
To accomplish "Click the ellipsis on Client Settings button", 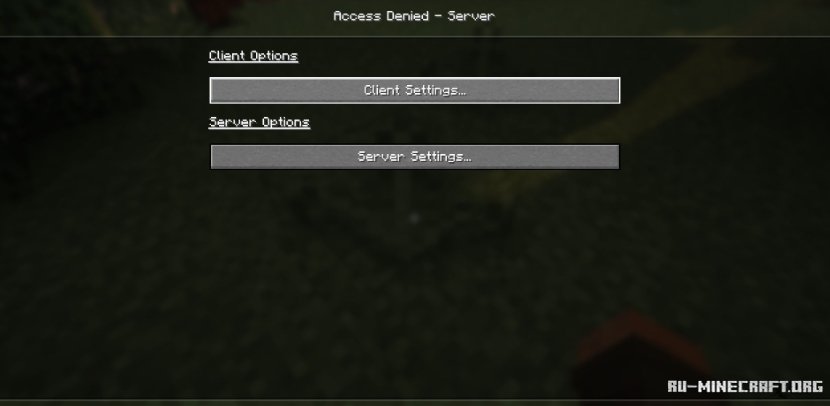I will pyautogui.click(x=461, y=93).
